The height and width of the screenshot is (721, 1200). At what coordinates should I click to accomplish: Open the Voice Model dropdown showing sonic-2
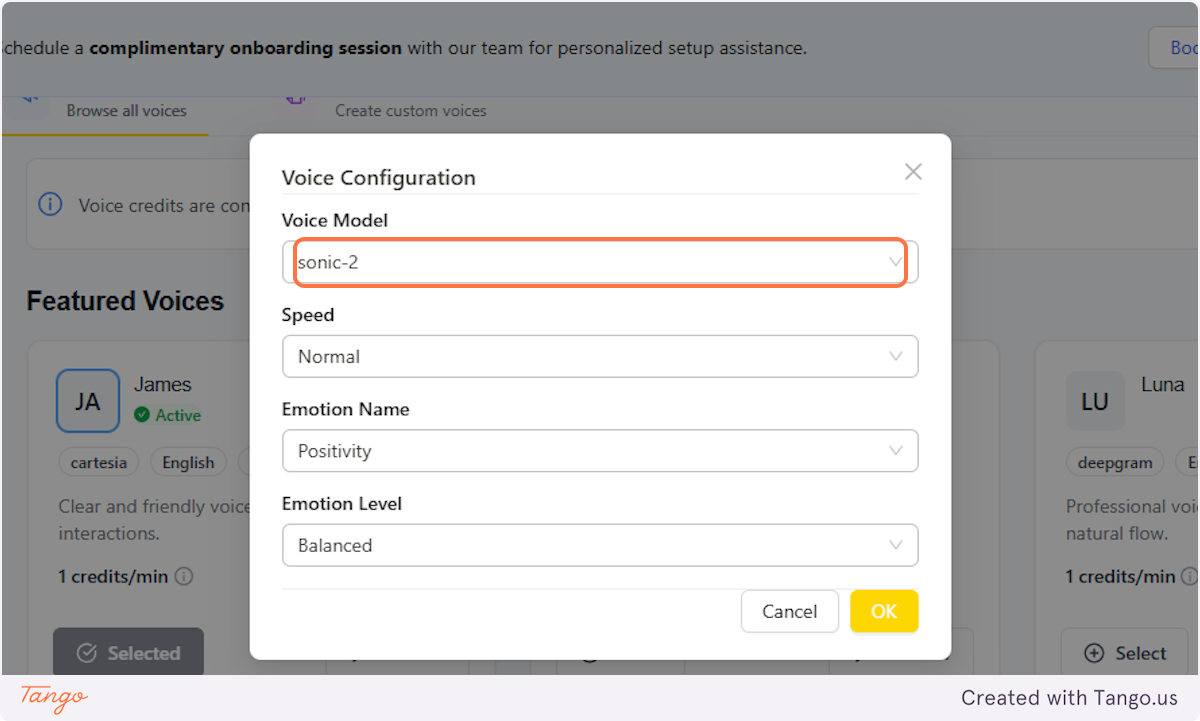[600, 262]
